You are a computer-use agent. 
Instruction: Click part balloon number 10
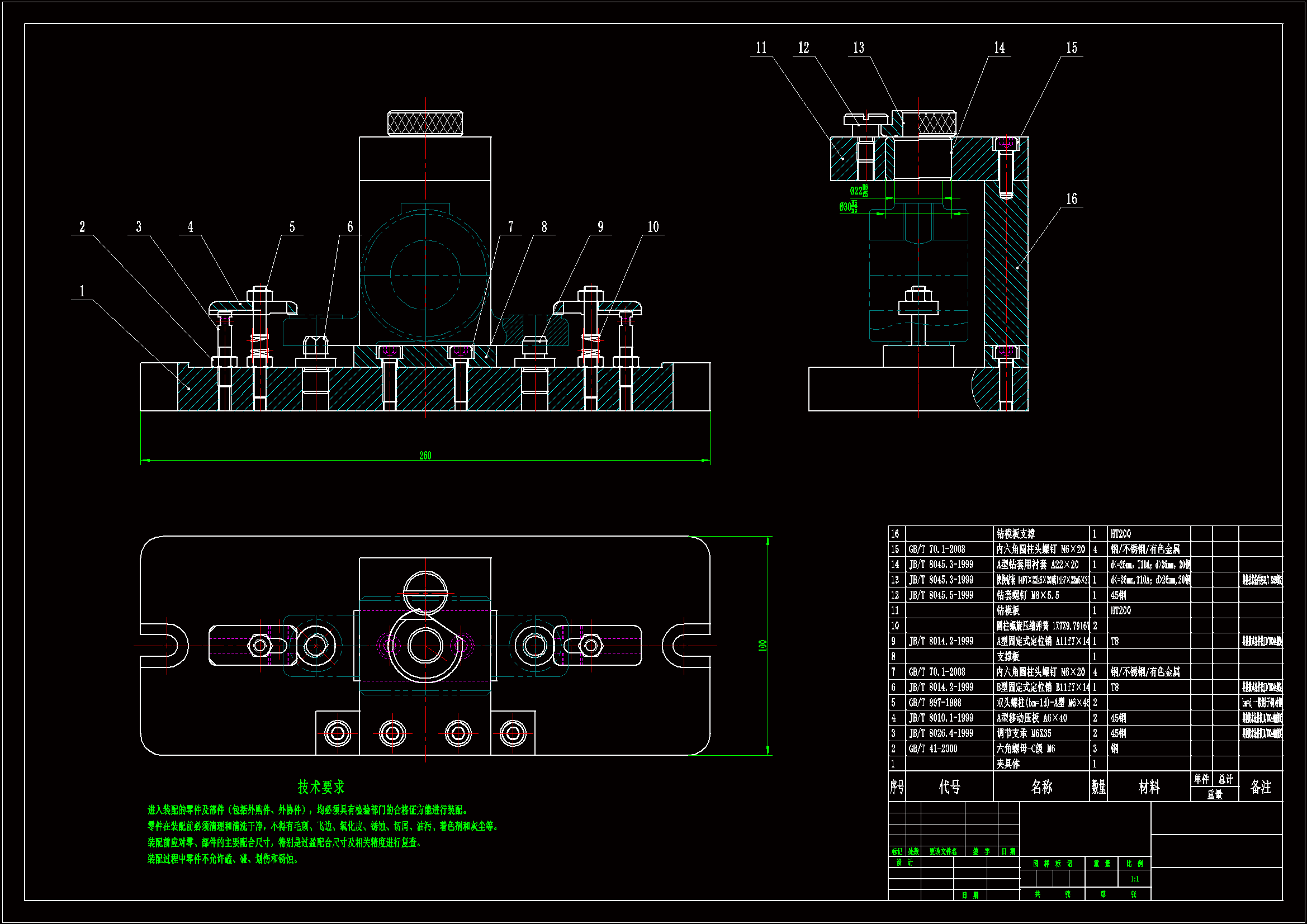pyautogui.click(x=653, y=227)
